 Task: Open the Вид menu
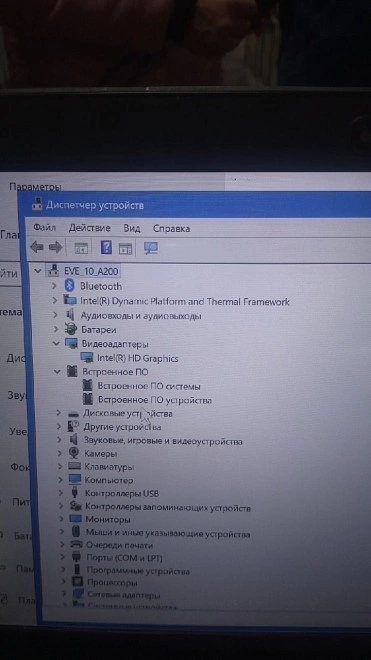(x=132, y=228)
